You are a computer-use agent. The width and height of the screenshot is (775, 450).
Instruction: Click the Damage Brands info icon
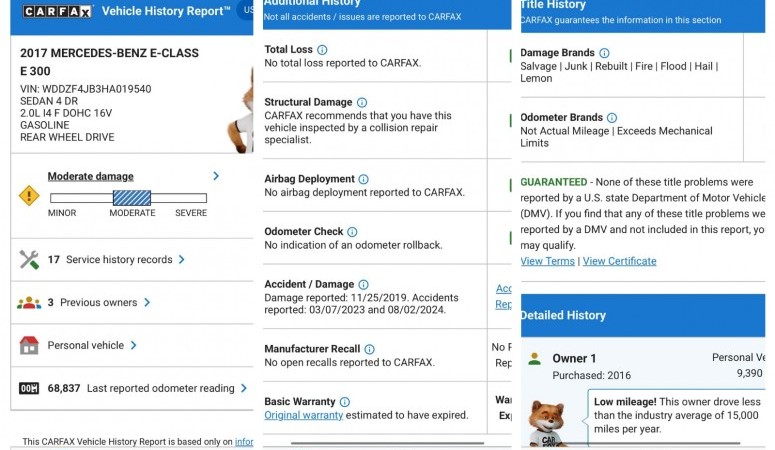pos(604,53)
